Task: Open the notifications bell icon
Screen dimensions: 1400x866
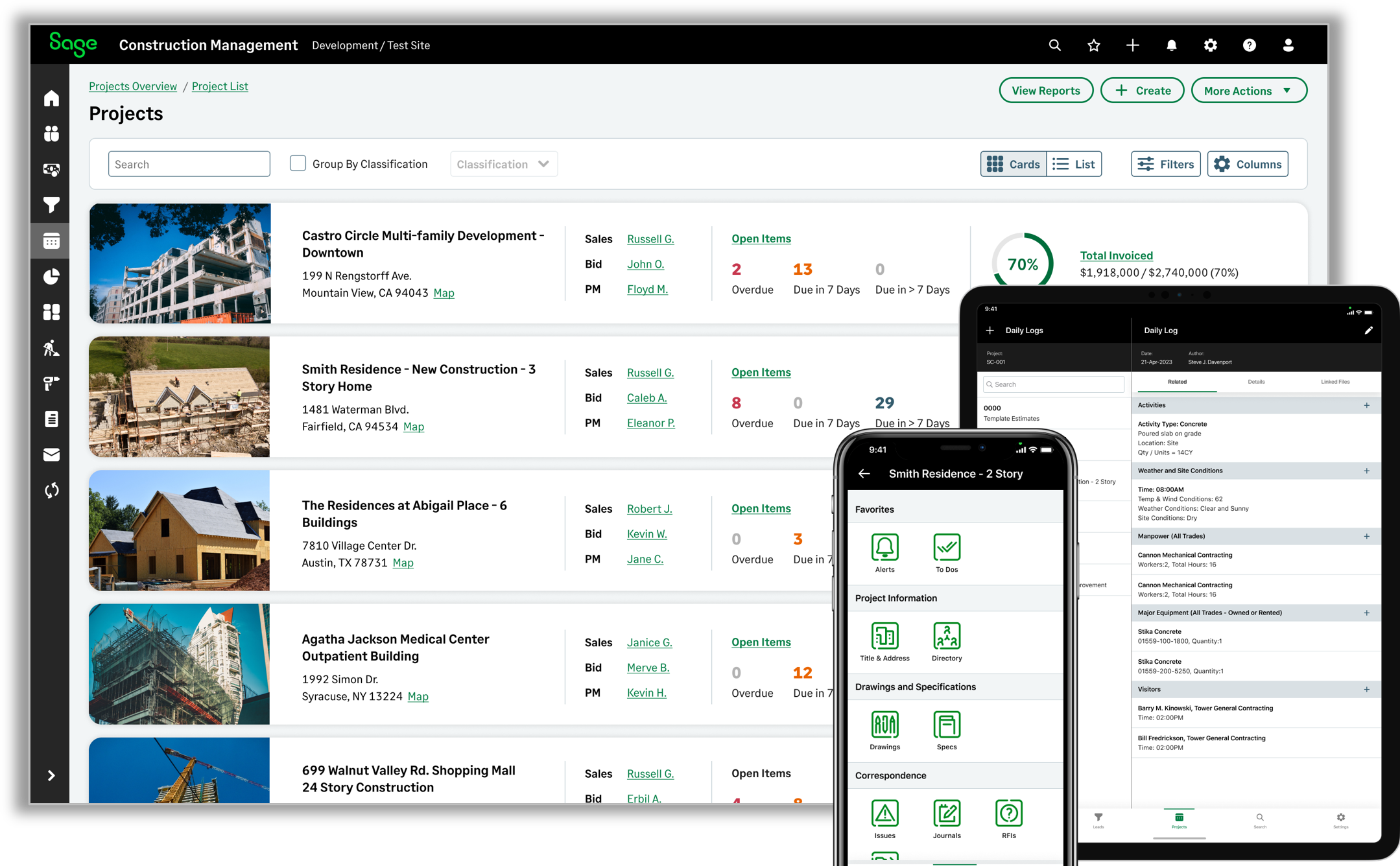Action: click(x=1172, y=45)
